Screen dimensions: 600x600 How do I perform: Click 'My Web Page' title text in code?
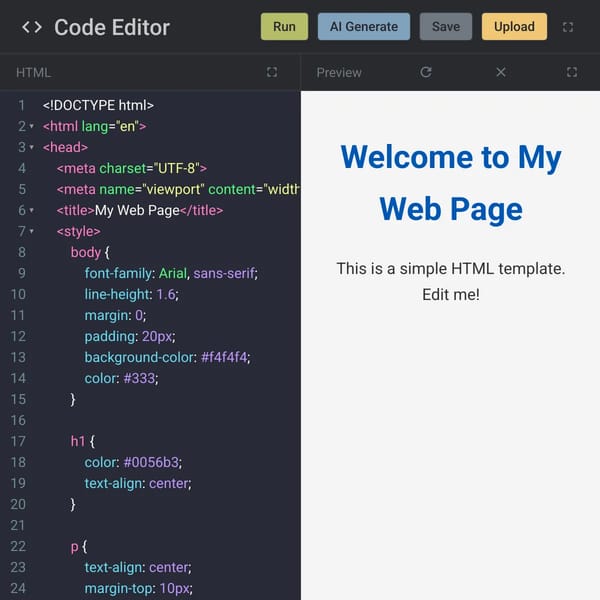click(137, 210)
